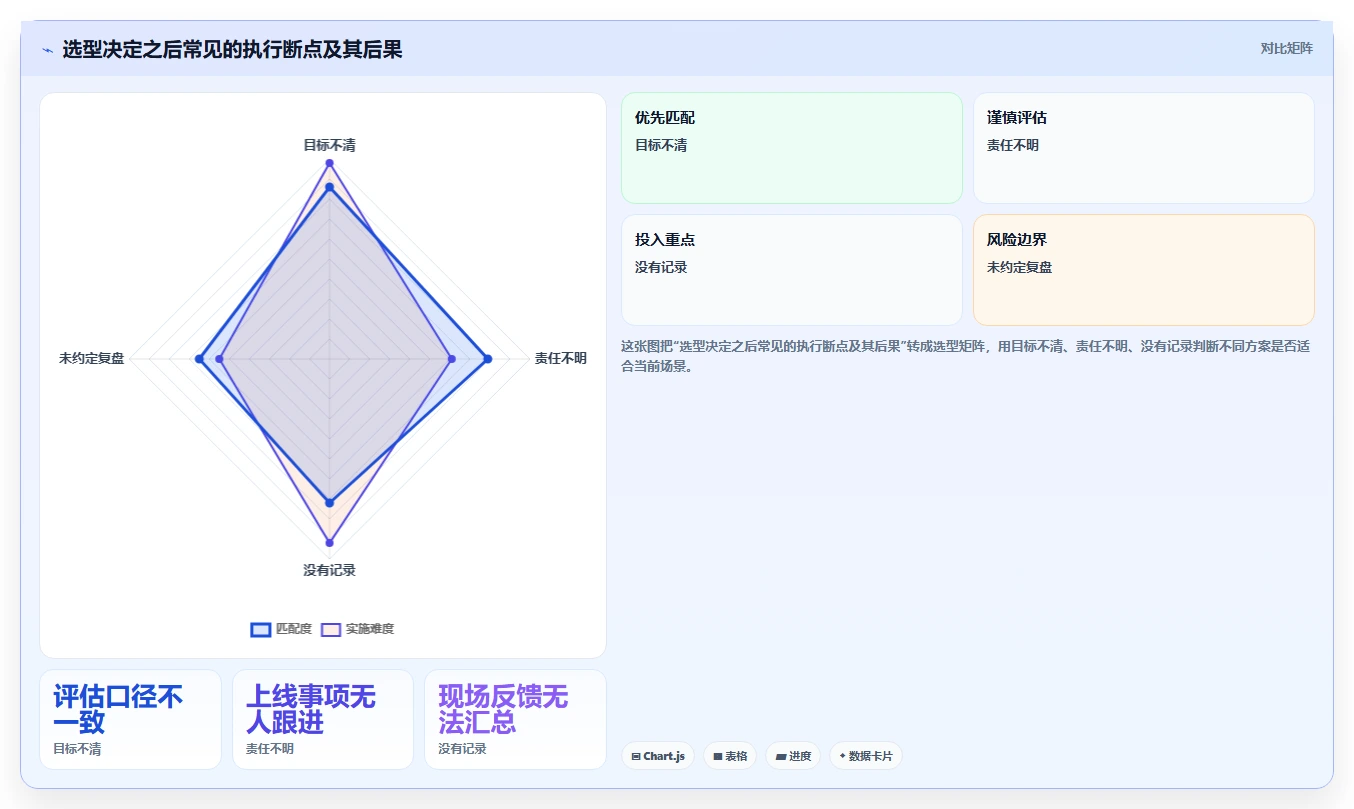
Task: Click the 对比矩阵 label in the header
Action: 1286,48
